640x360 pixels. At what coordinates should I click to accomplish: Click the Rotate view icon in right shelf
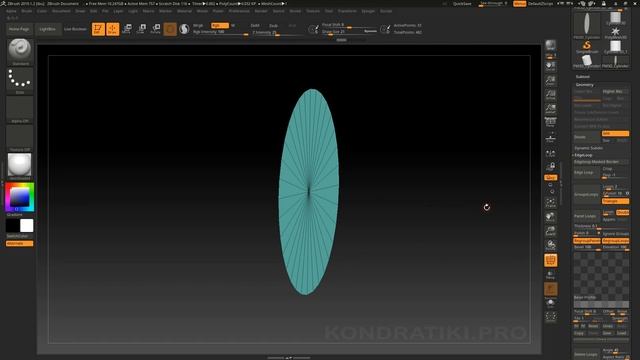coord(551,245)
